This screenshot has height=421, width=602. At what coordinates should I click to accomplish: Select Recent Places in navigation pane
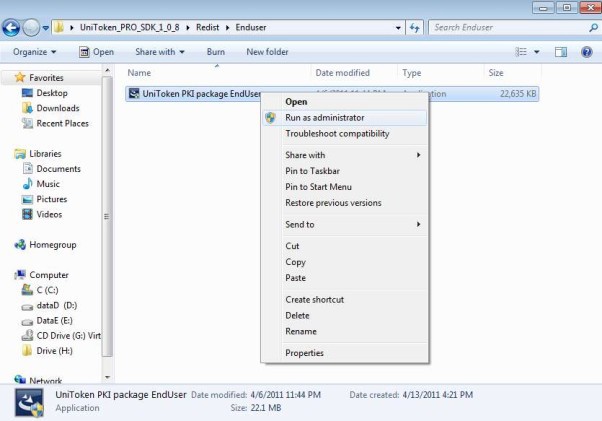pos(62,124)
